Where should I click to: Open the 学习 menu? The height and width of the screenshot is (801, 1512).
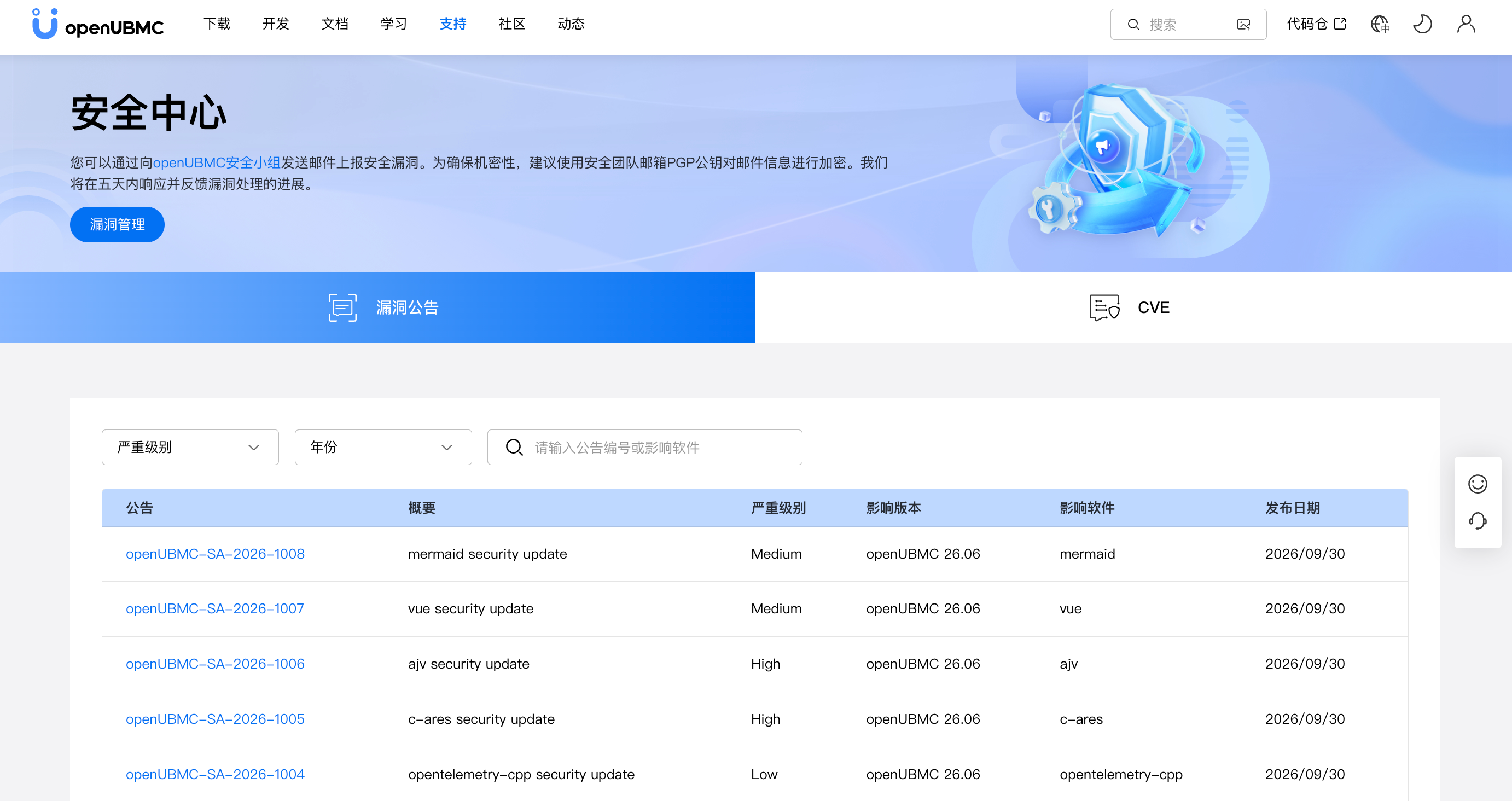394,24
